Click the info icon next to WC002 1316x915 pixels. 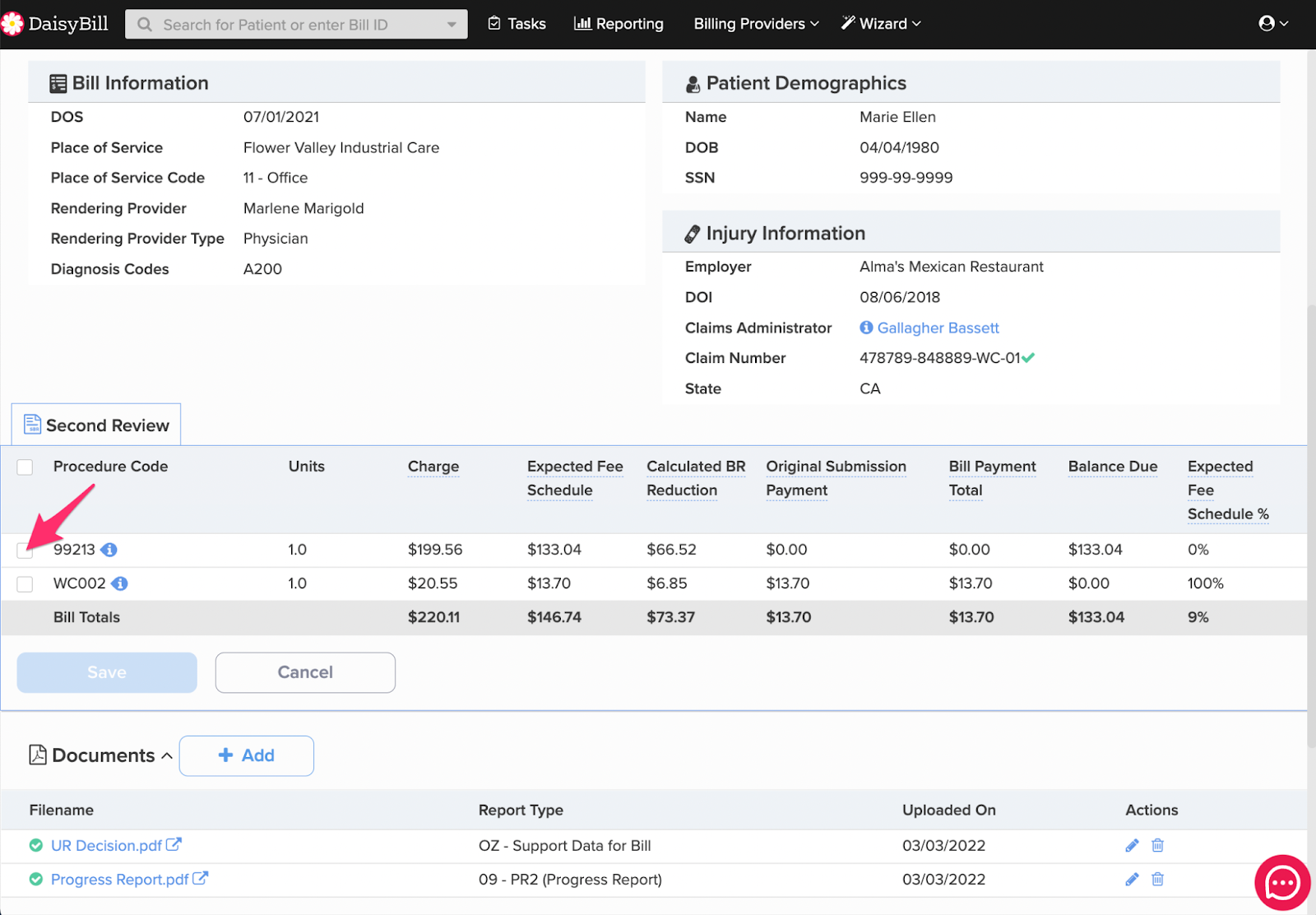[x=120, y=583]
